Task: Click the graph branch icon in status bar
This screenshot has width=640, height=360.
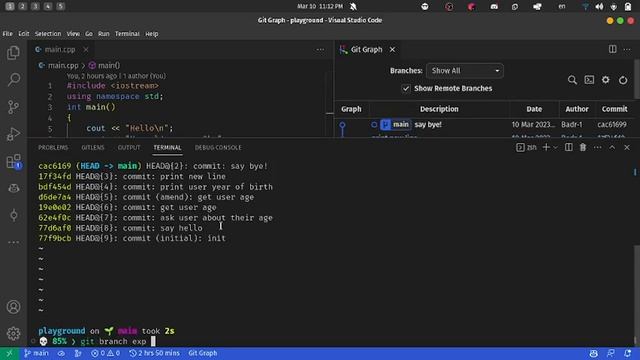Action: tap(78, 353)
